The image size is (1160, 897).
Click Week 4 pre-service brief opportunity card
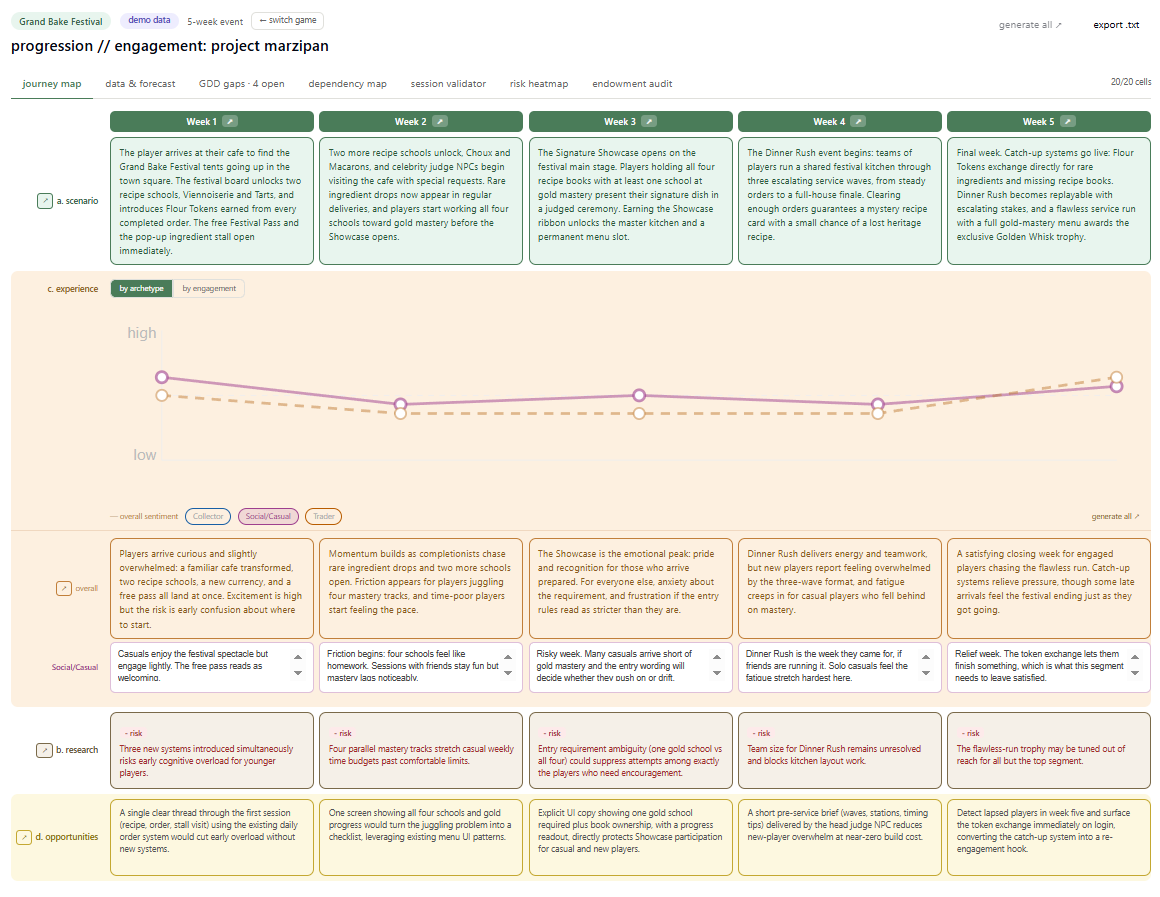coord(840,837)
